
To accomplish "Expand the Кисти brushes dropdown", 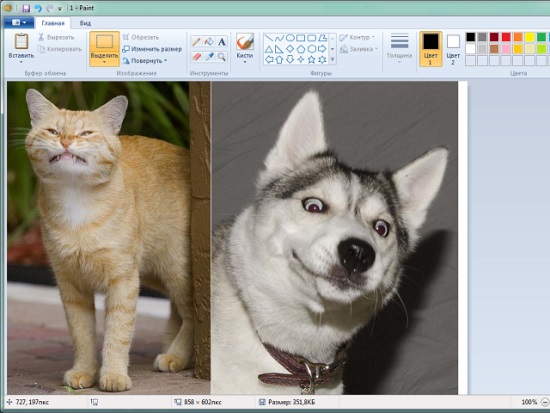I will (245, 62).
